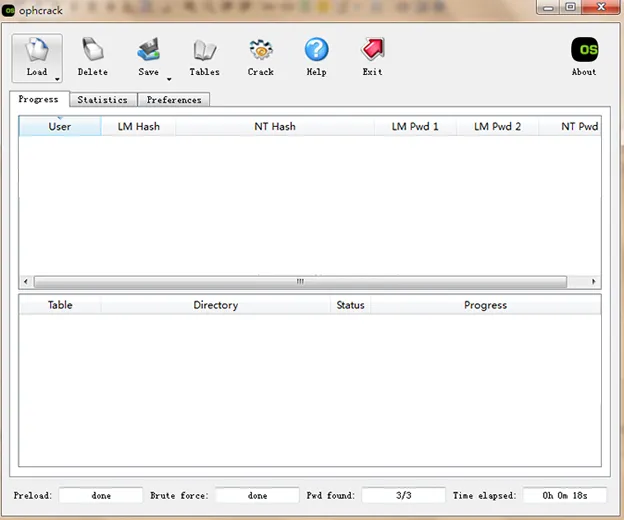624x520 pixels.
Task: Click the Status column header
Action: pos(350,305)
